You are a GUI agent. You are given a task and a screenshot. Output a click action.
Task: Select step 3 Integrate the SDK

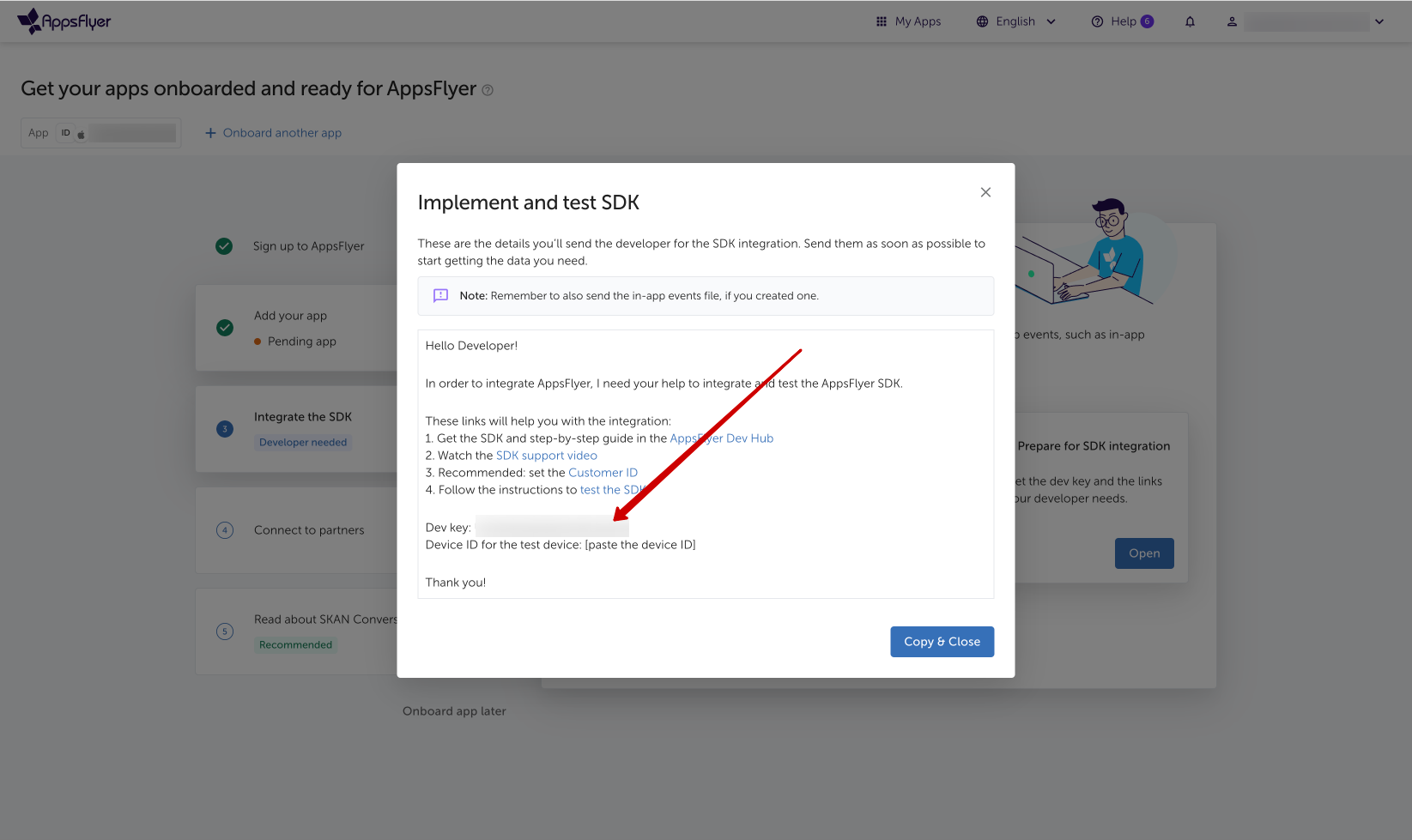point(225,429)
